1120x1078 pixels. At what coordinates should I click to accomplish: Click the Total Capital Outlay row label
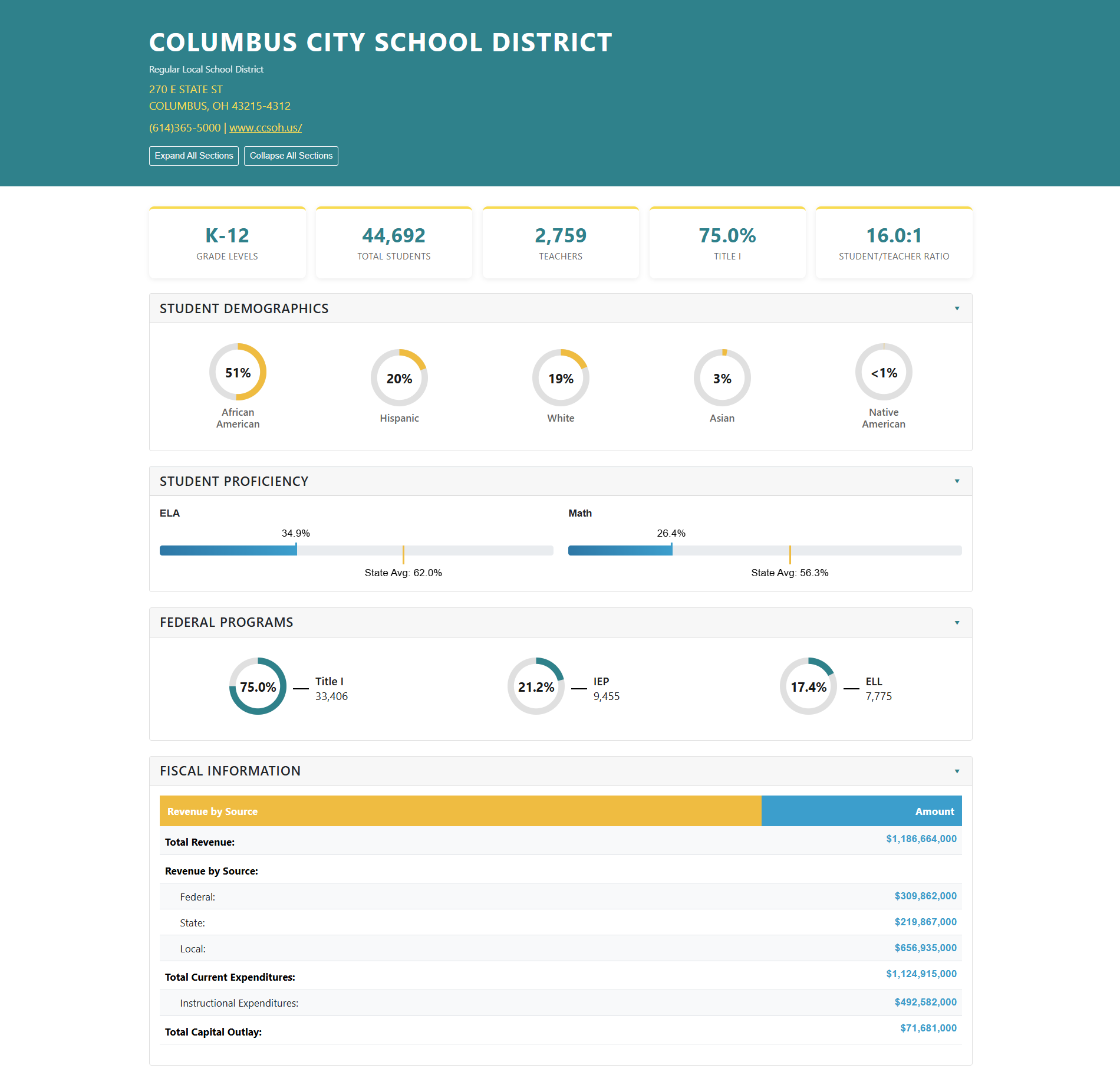tap(213, 1032)
